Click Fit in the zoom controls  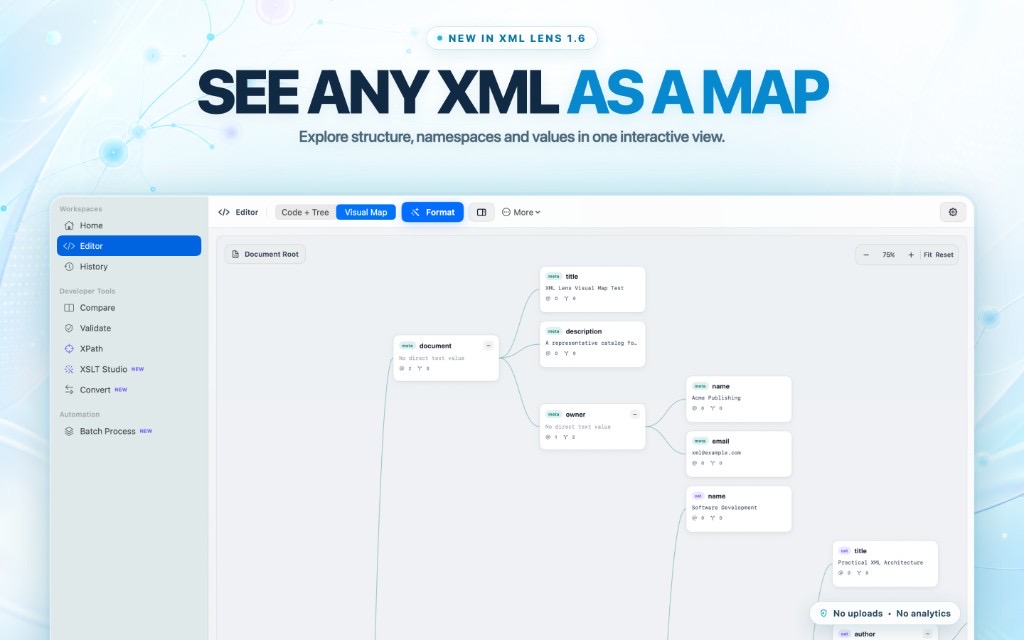tap(927, 255)
